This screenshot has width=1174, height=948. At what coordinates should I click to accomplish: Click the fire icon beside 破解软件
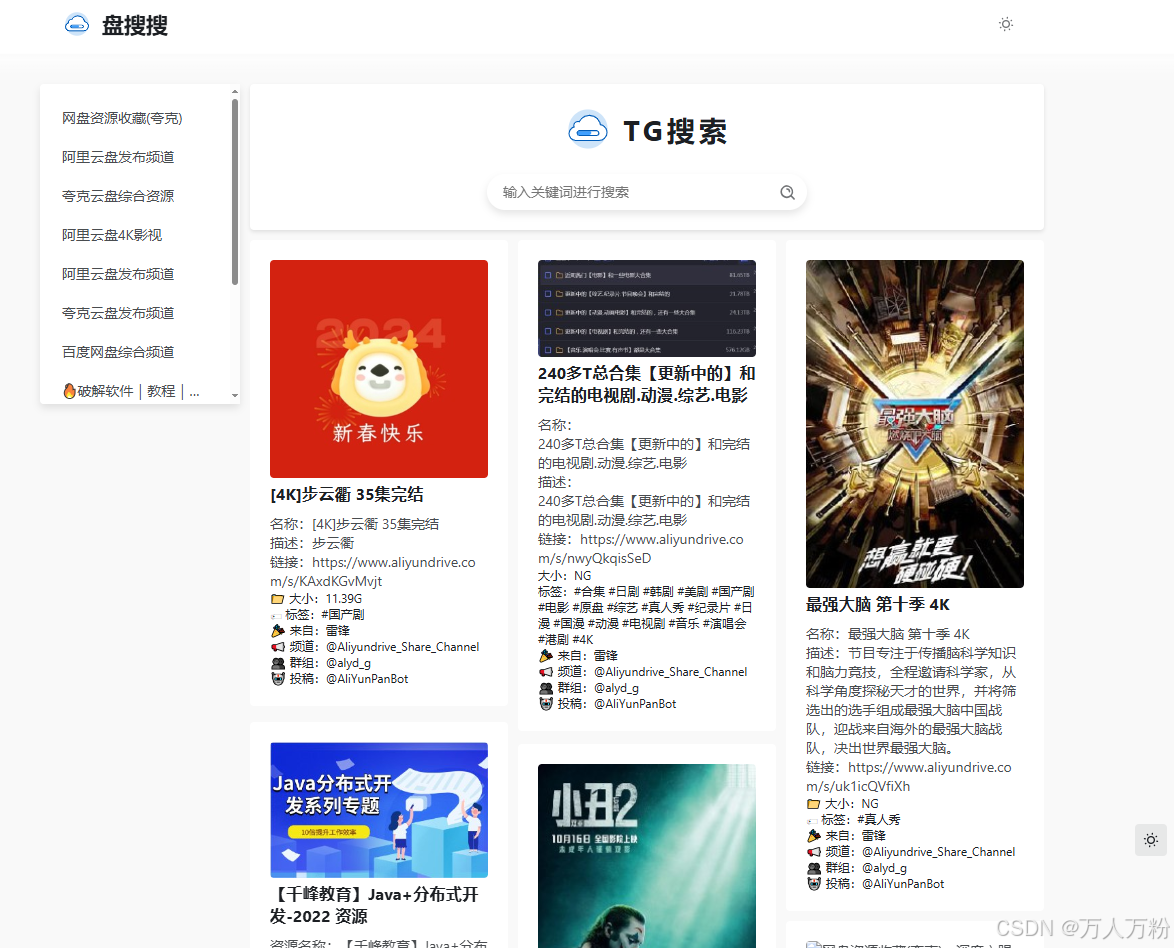tap(69, 391)
